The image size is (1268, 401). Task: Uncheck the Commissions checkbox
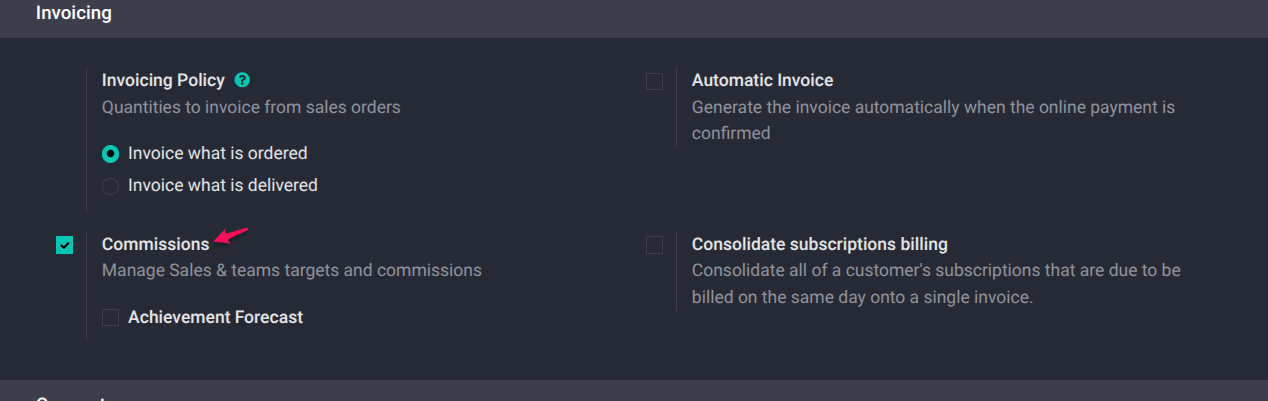tap(65, 245)
